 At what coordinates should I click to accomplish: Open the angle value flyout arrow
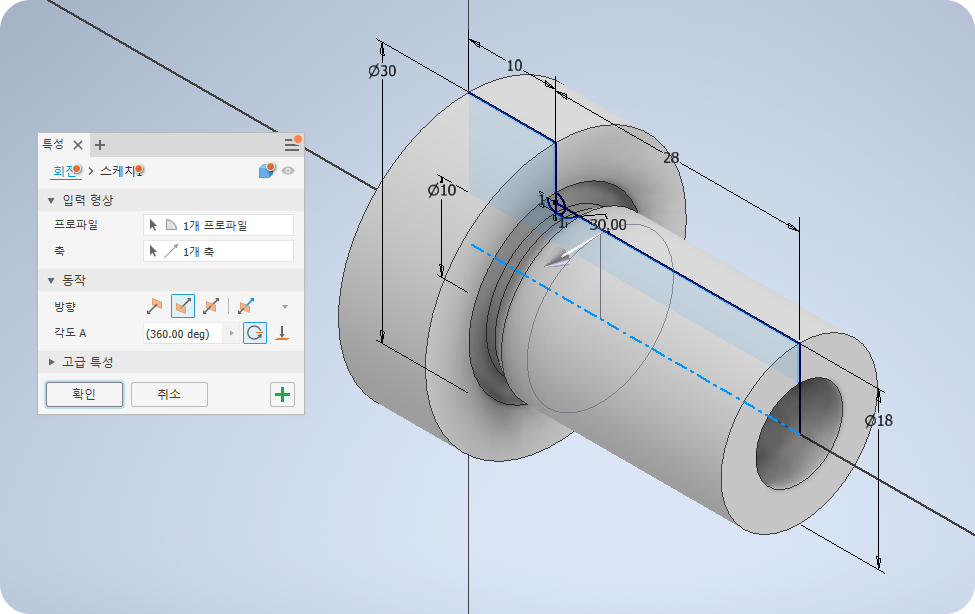tap(231, 333)
